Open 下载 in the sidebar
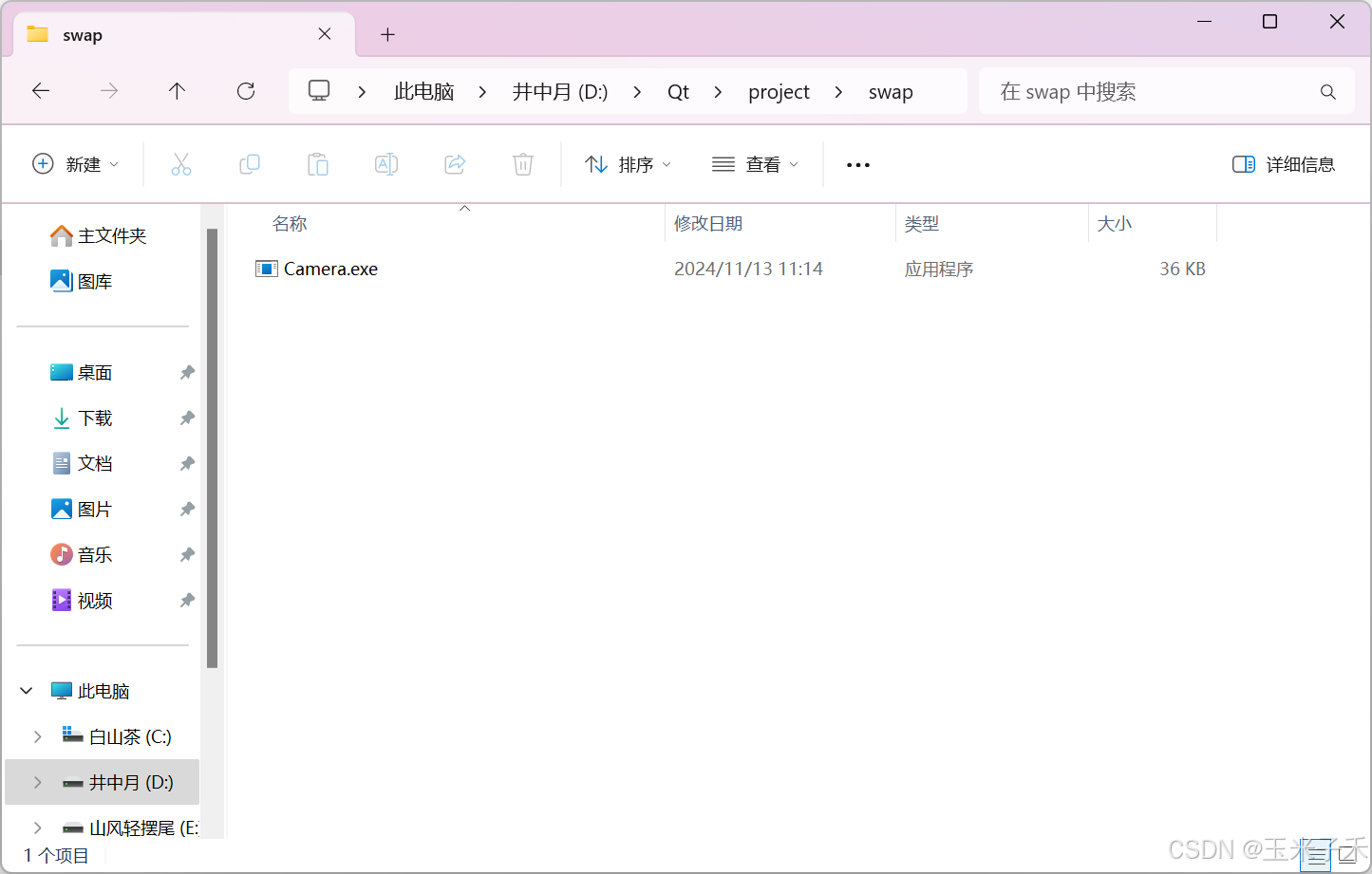The height and width of the screenshot is (874, 1372). coord(82,418)
